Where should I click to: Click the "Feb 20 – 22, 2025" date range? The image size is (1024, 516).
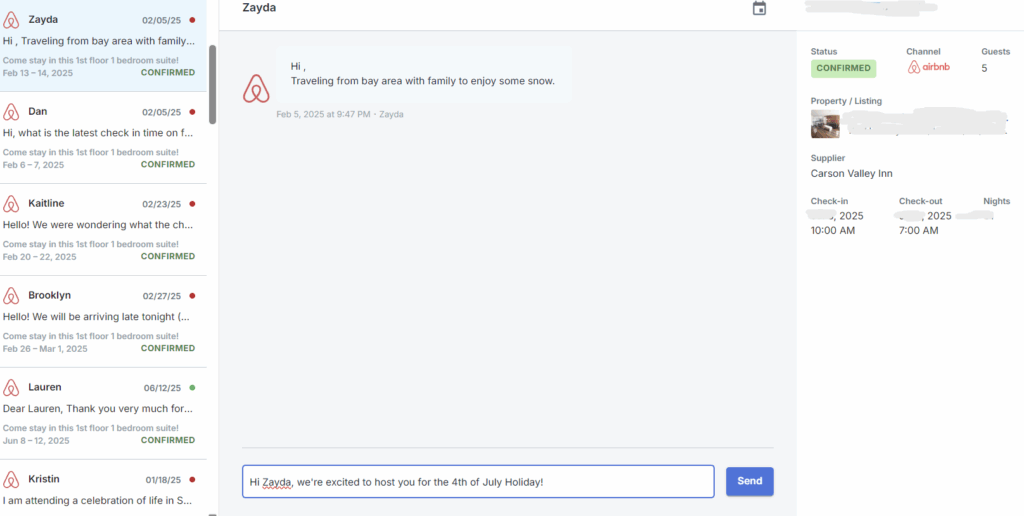coord(39,257)
